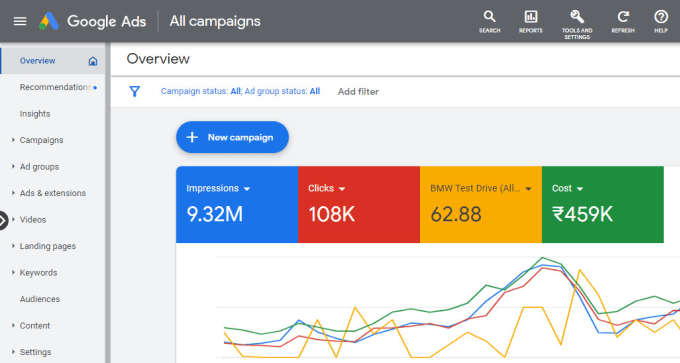Open Videos in the sidebar
This screenshot has width=680, height=363.
33,220
